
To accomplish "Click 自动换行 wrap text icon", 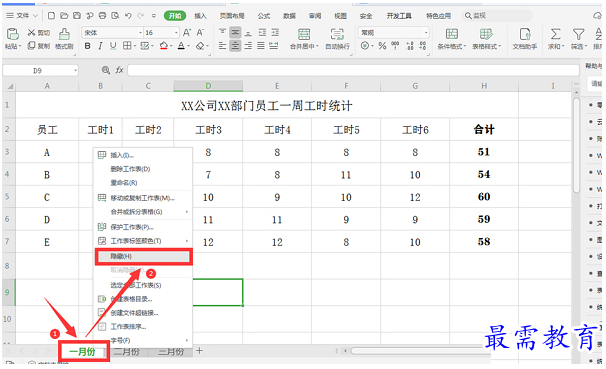I will (337, 39).
